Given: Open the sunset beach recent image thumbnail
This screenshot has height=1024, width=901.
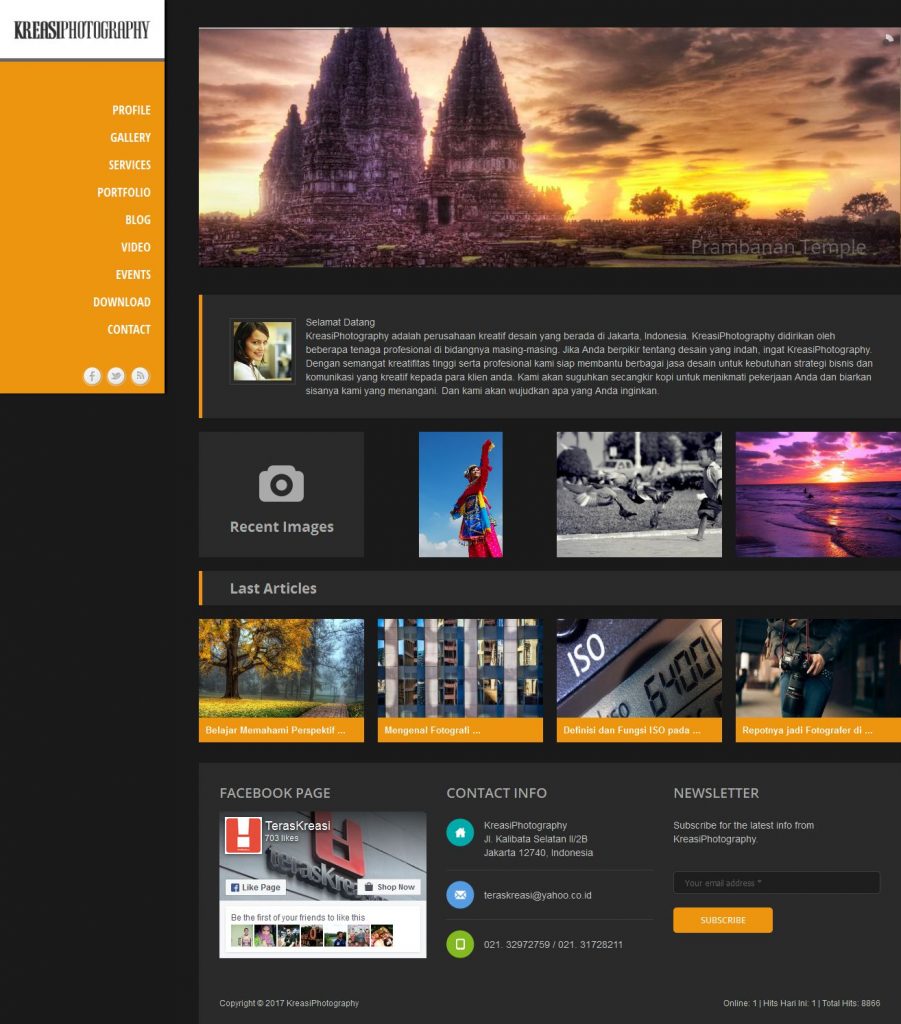Looking at the screenshot, I should click(x=818, y=493).
